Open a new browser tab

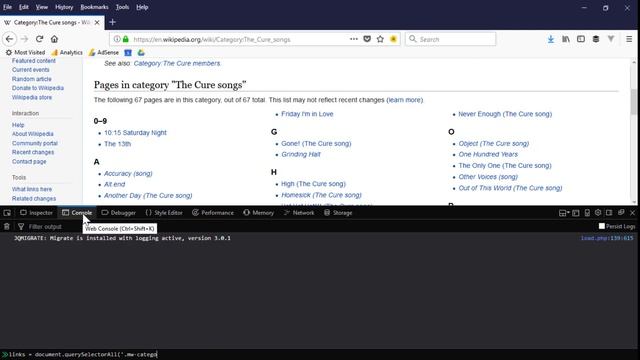(x=113, y=22)
